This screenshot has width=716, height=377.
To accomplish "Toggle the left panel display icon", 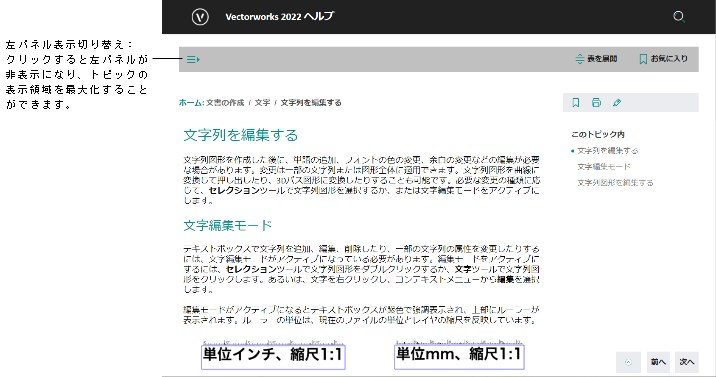I will point(193,59).
